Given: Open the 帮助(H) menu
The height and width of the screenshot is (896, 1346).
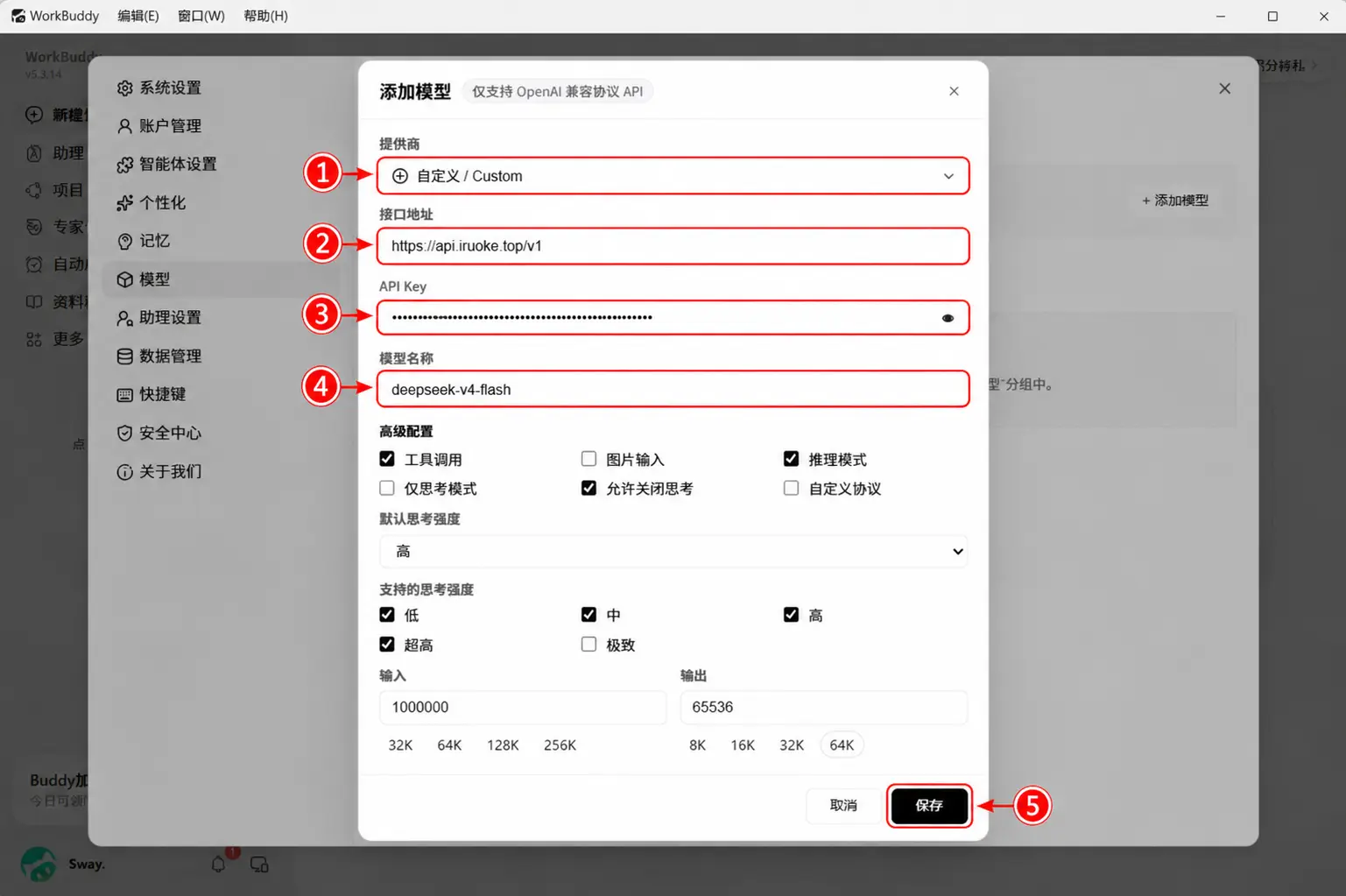Looking at the screenshot, I should [x=265, y=16].
